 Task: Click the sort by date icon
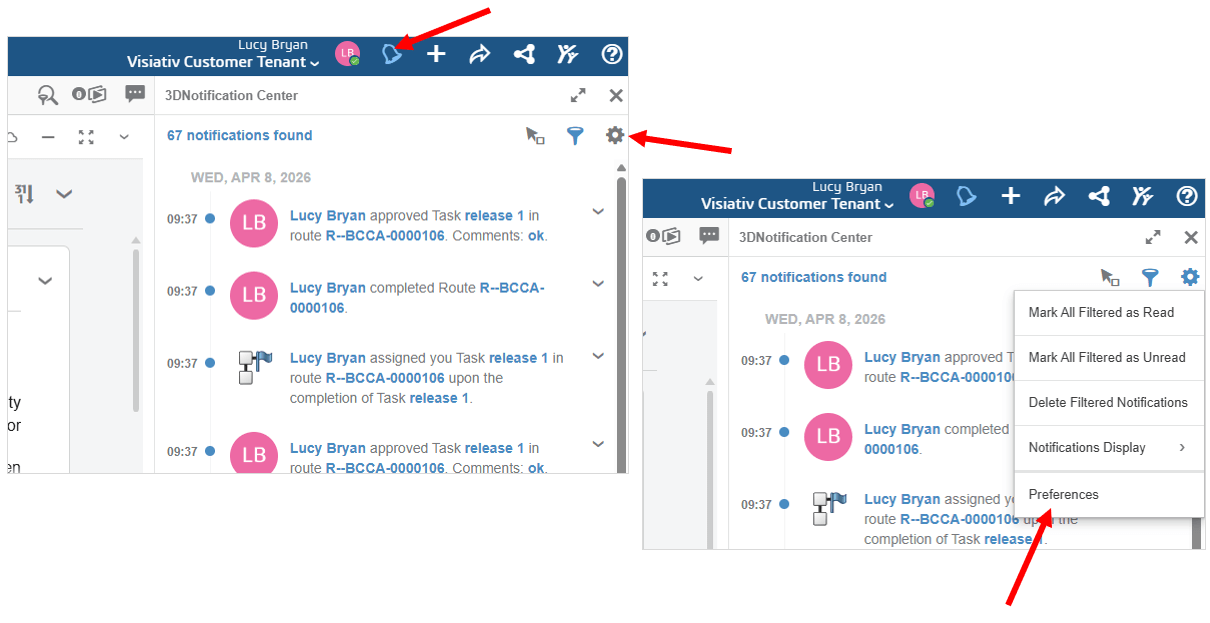coord(24,193)
